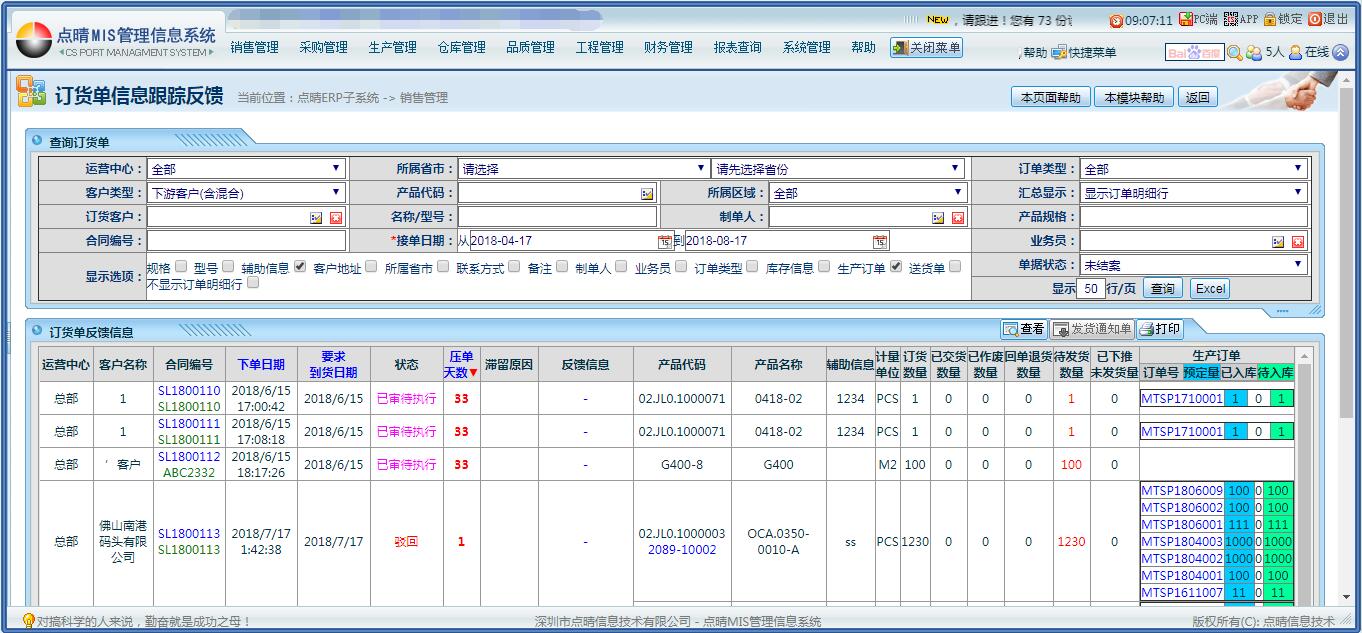Uncheck the 辅助信息 checkbox
The height and width of the screenshot is (633, 1362).
[300, 267]
